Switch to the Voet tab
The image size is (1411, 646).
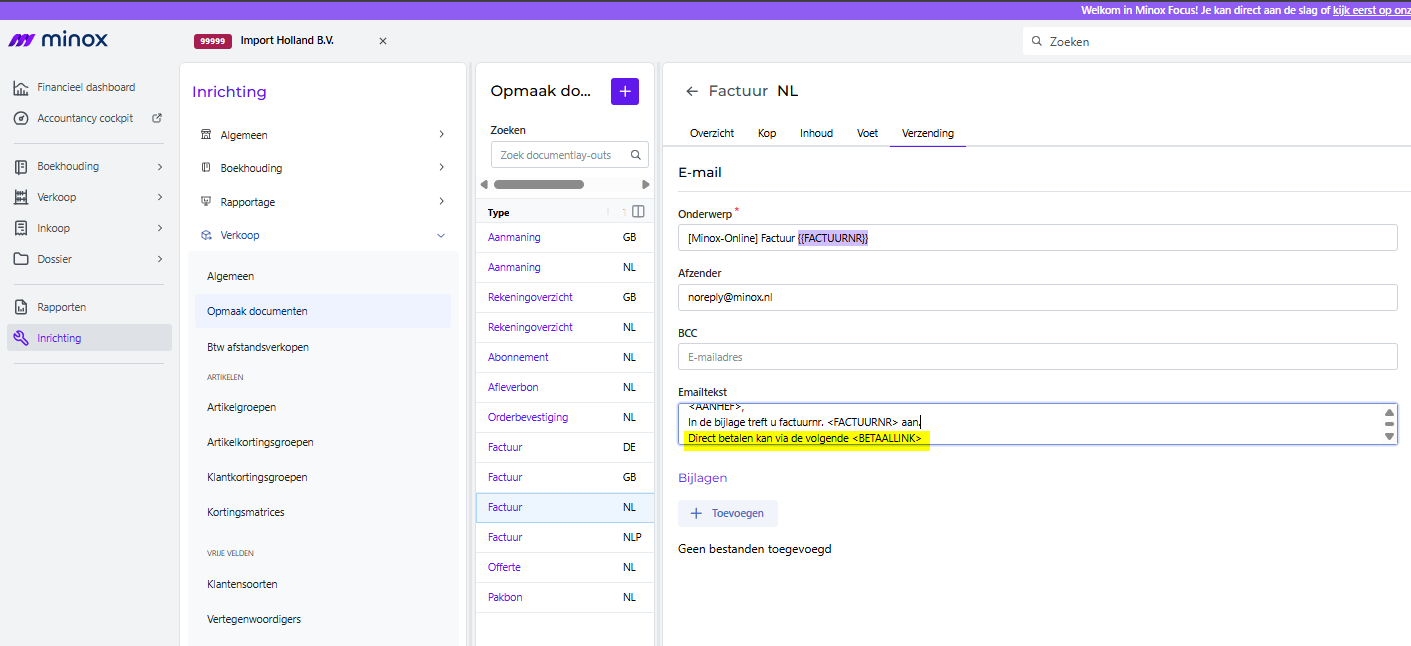coord(867,133)
